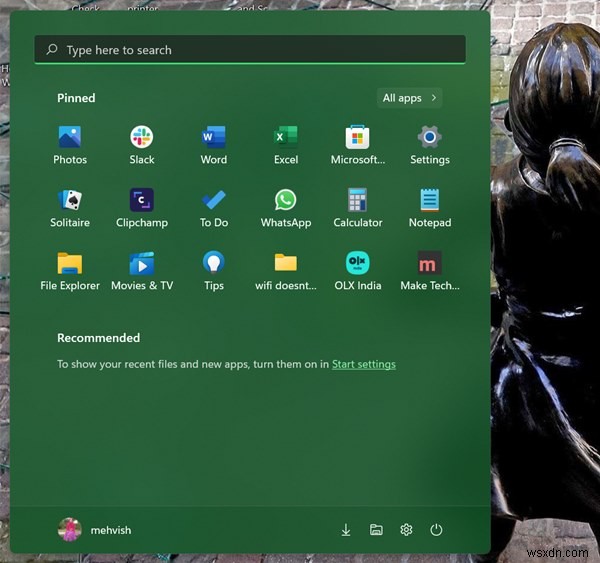Open the To Do app
This screenshot has width=600, height=563.
[x=214, y=208]
